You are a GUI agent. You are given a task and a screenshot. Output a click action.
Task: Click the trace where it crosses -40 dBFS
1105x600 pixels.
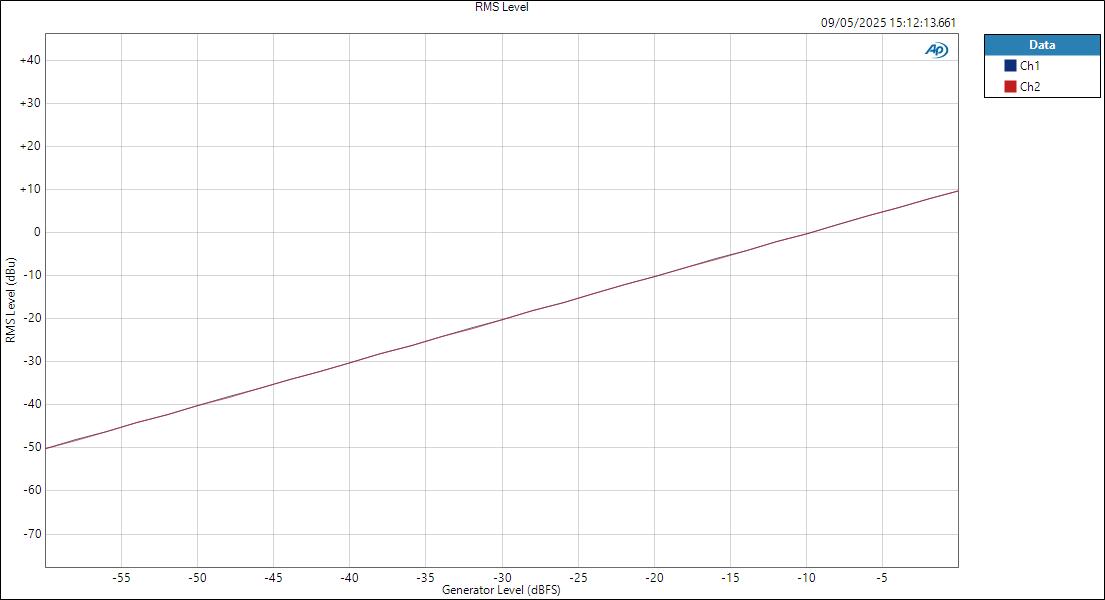pyautogui.click(x=350, y=362)
